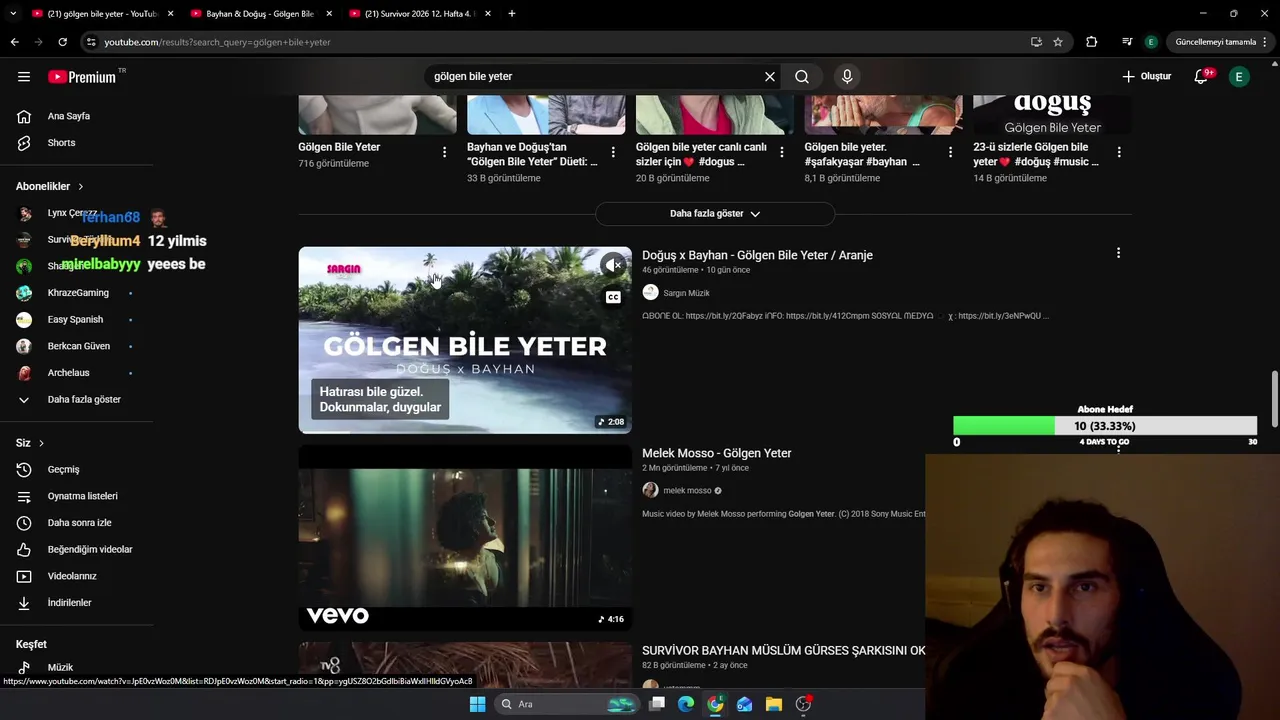Open Doğuş x Bayhan Gölgen Bile Yeter title
The height and width of the screenshot is (720, 1280).
click(757, 255)
